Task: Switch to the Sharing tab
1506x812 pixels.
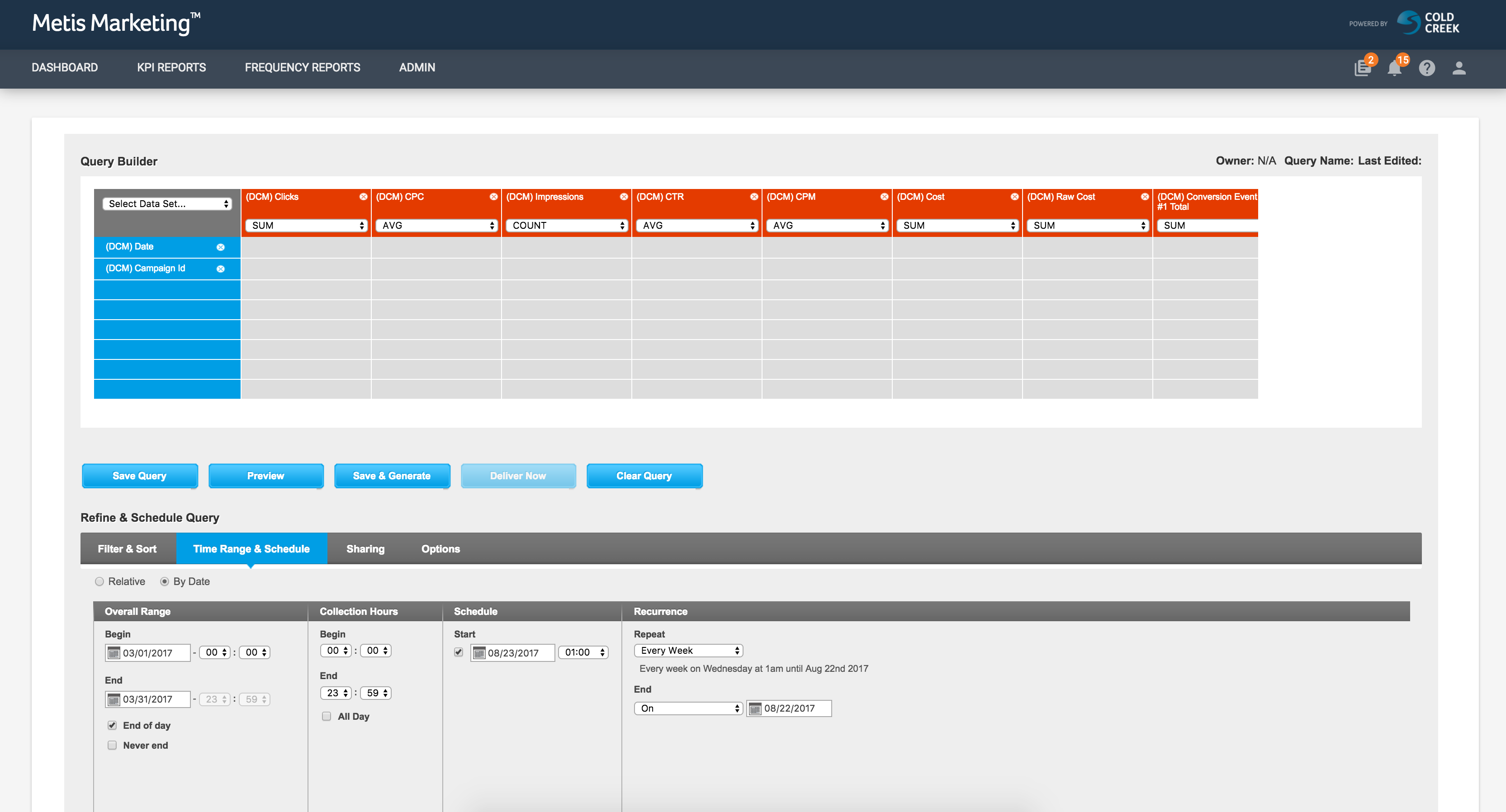Action: [x=365, y=549]
